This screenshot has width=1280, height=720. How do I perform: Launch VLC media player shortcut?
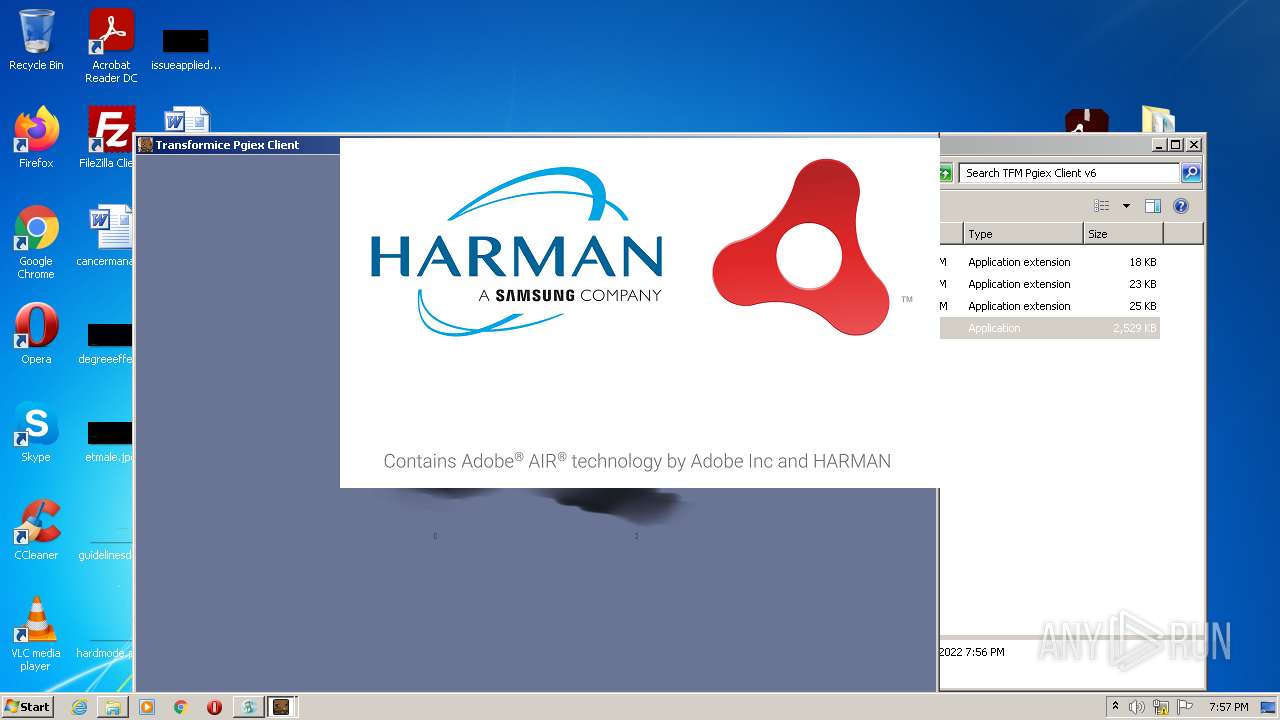click(36, 634)
